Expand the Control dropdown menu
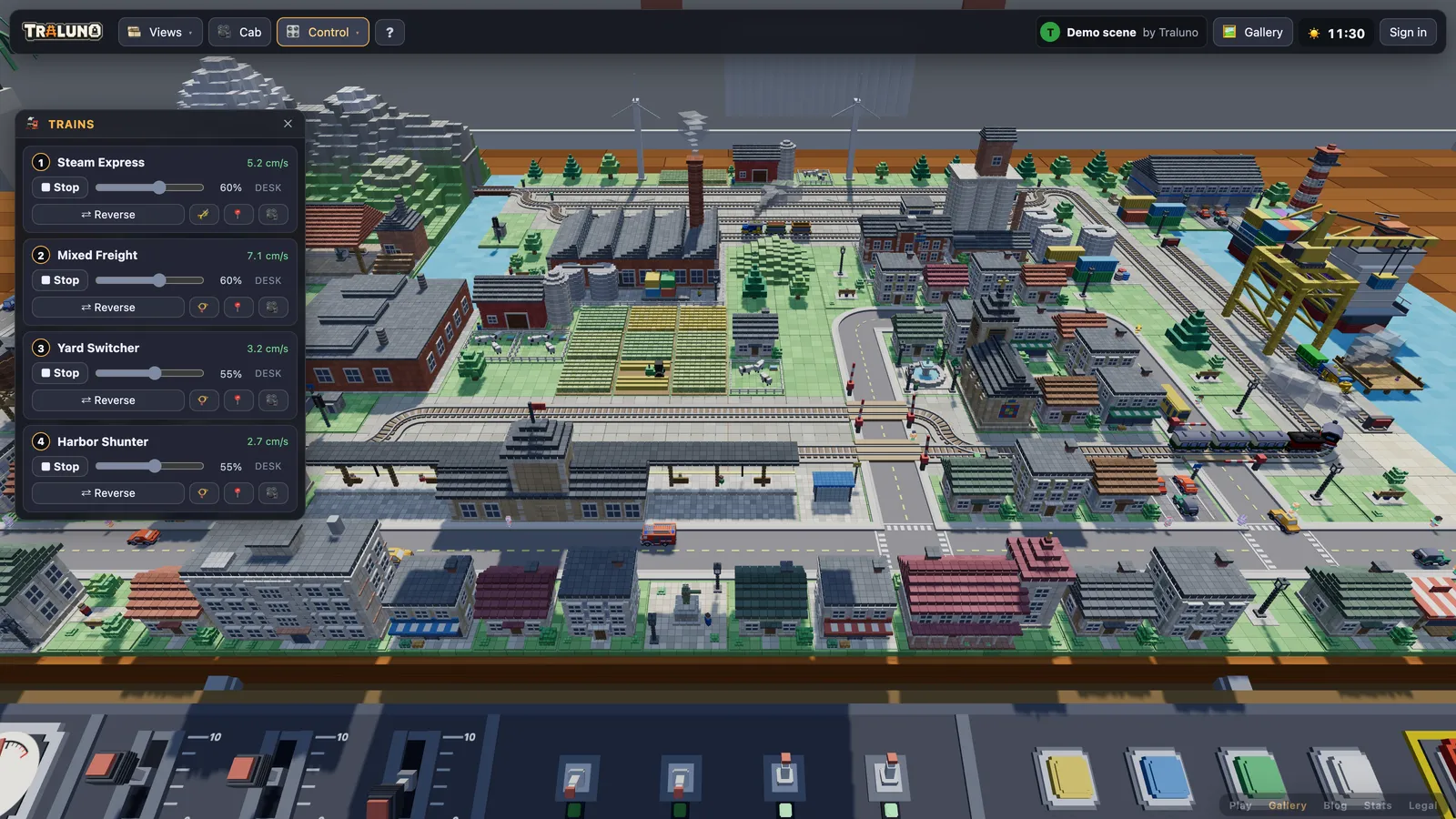 [323, 32]
